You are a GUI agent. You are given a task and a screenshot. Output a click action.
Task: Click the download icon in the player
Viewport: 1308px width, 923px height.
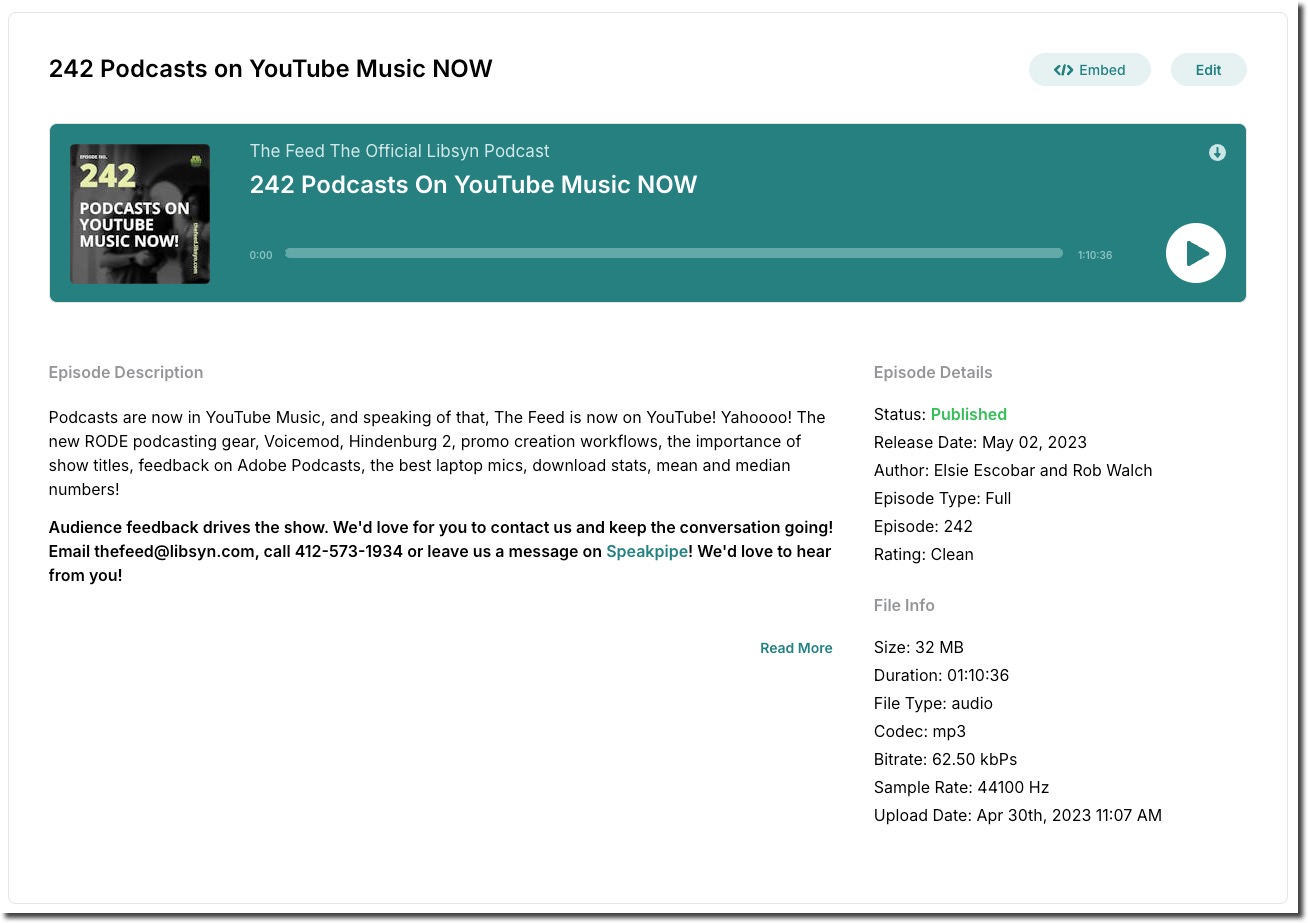(1217, 153)
